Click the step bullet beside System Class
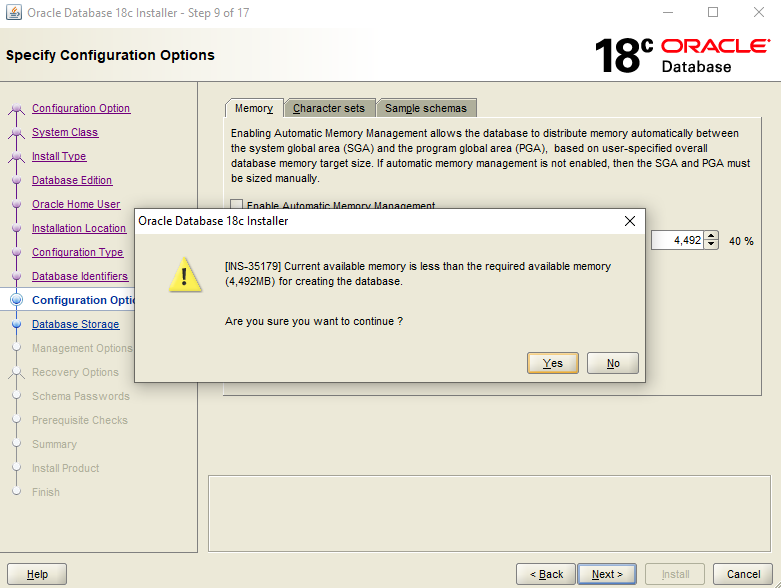Image resolution: width=781 pixels, height=588 pixels. tap(16, 132)
